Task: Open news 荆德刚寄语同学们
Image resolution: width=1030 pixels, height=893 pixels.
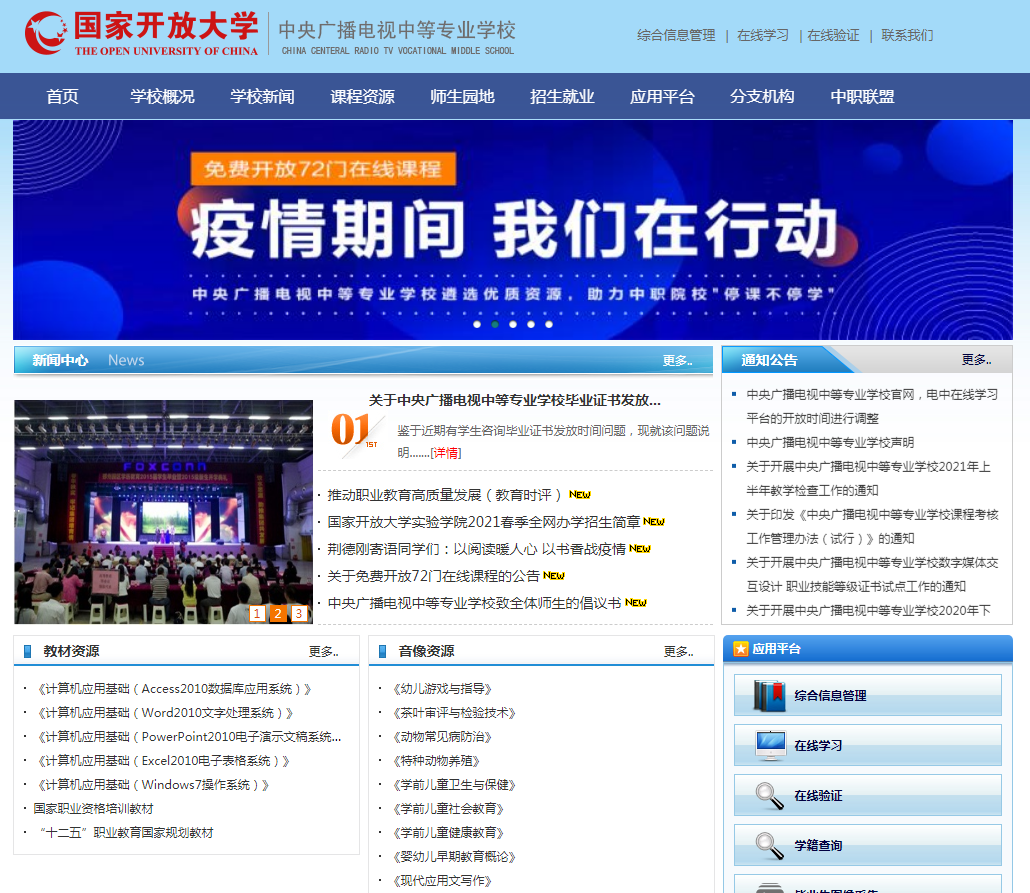Action: [x=476, y=549]
